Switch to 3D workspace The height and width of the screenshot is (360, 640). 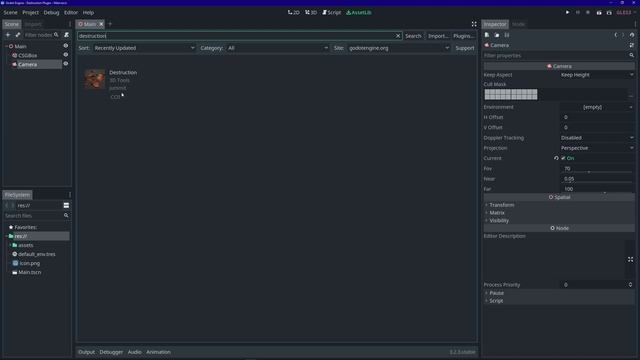[311, 13]
